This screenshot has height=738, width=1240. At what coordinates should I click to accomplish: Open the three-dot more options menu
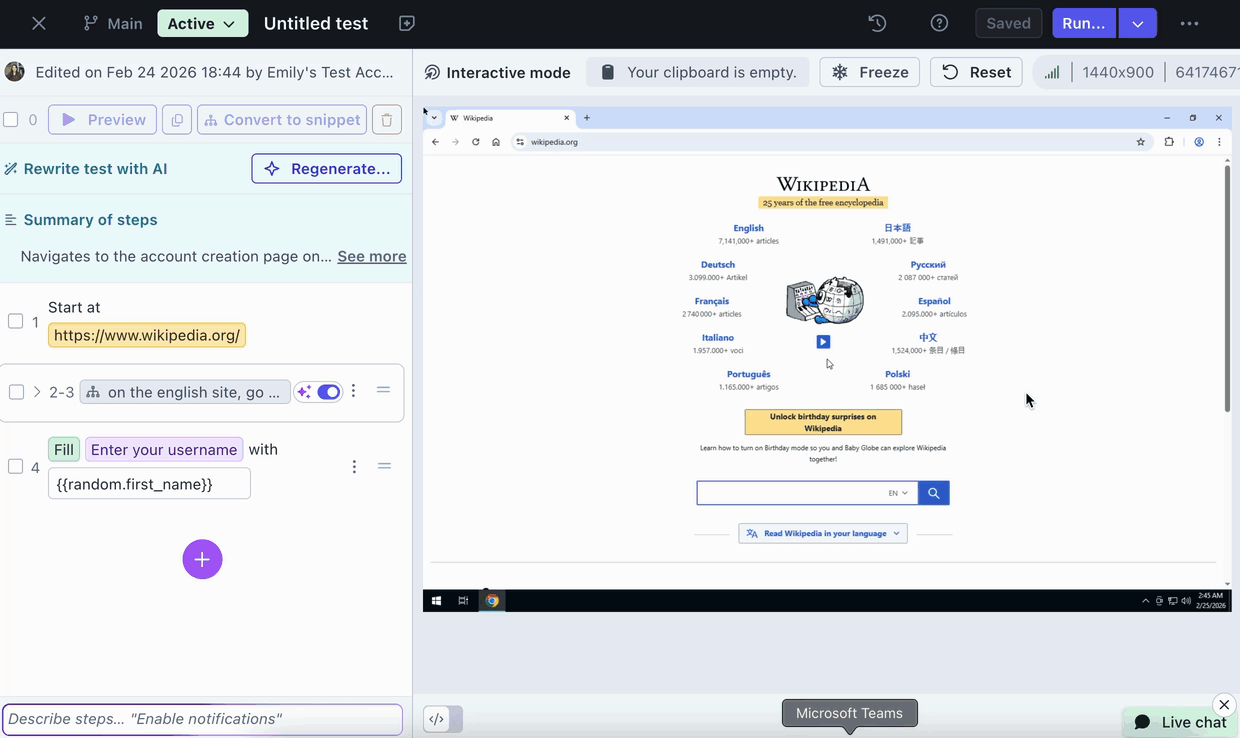tap(1189, 23)
